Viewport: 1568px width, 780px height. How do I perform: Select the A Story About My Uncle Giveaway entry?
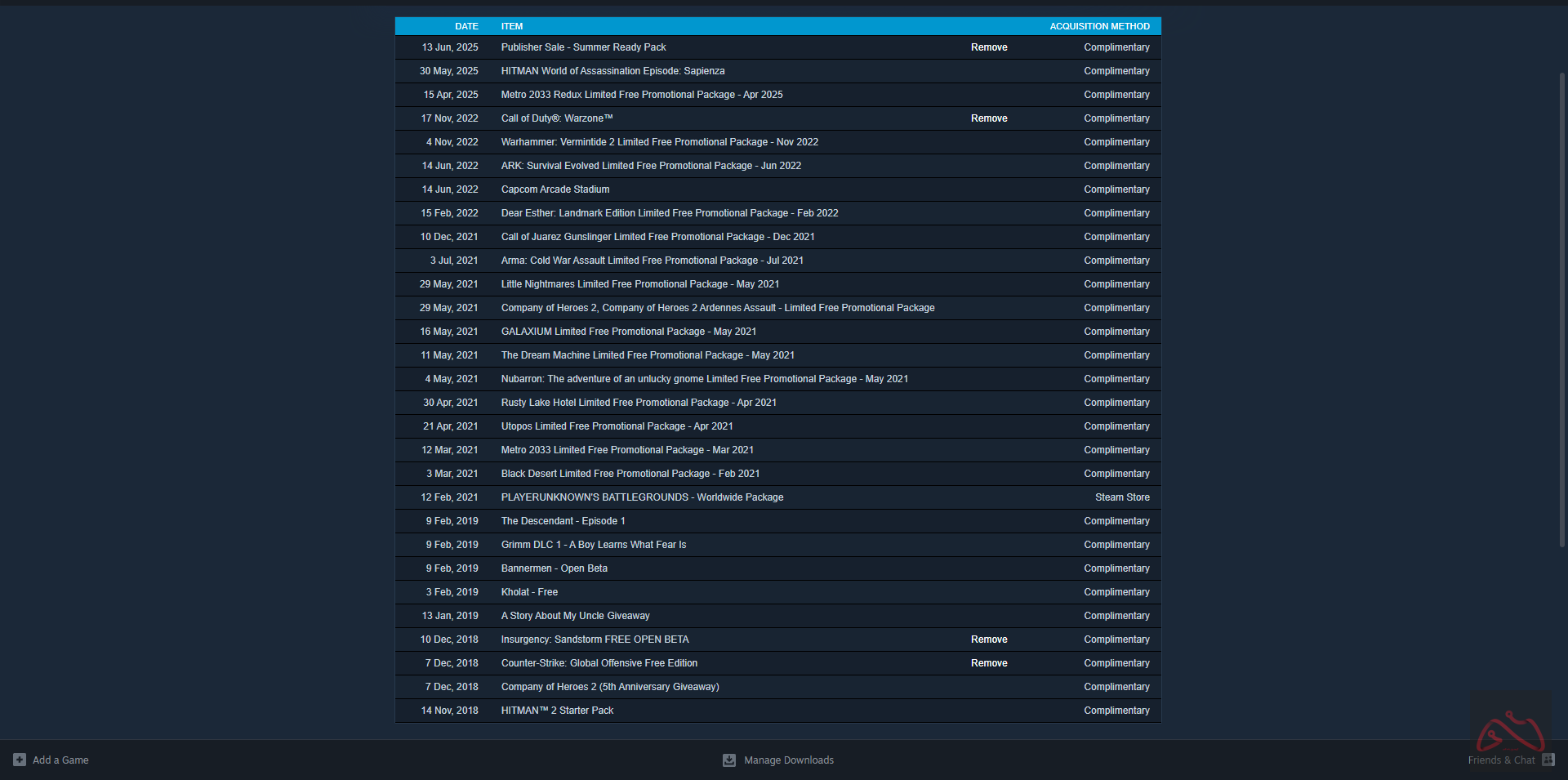575,616
